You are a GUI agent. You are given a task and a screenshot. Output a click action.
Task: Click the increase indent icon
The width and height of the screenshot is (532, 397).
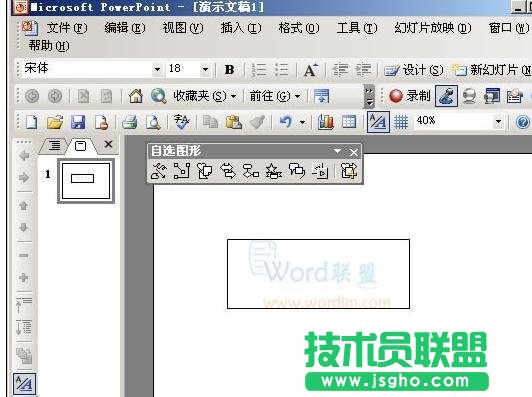(x=363, y=70)
